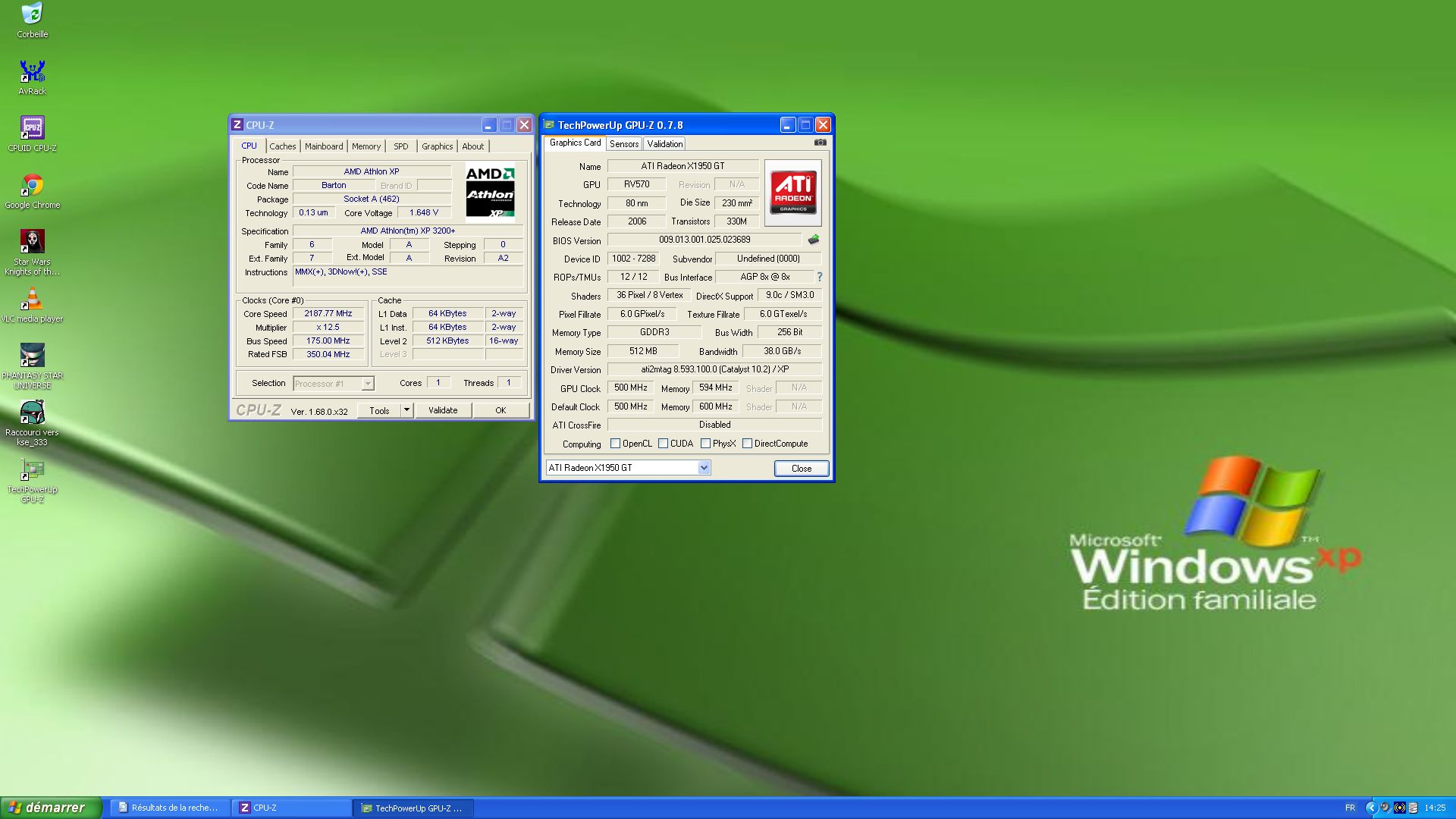1456x819 pixels.
Task: Open the démarrer start menu
Action: click(50, 808)
